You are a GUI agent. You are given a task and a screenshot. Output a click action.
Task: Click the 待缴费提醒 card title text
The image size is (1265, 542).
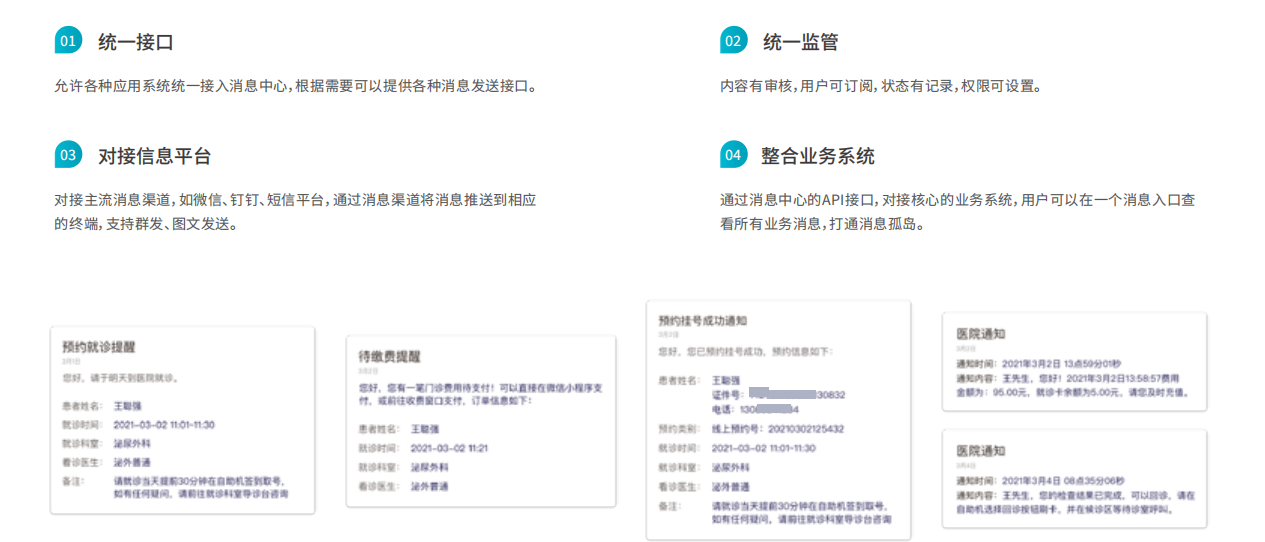point(390,356)
